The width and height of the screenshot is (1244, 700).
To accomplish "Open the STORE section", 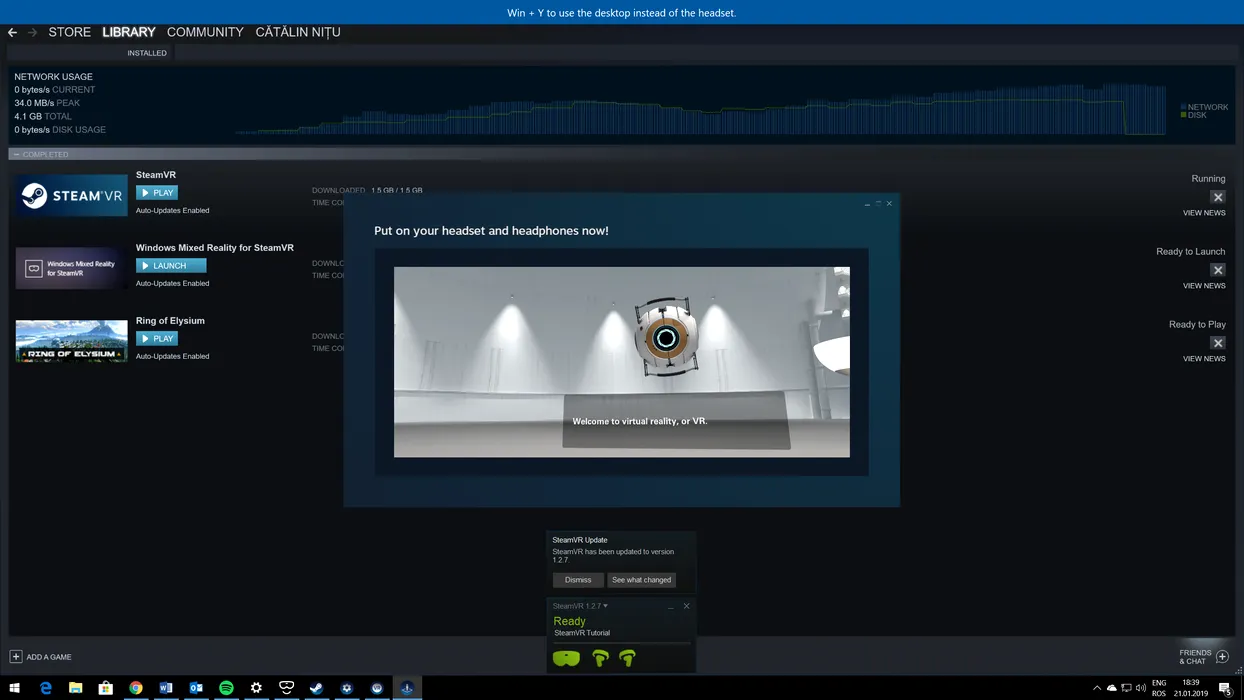I will tap(70, 32).
